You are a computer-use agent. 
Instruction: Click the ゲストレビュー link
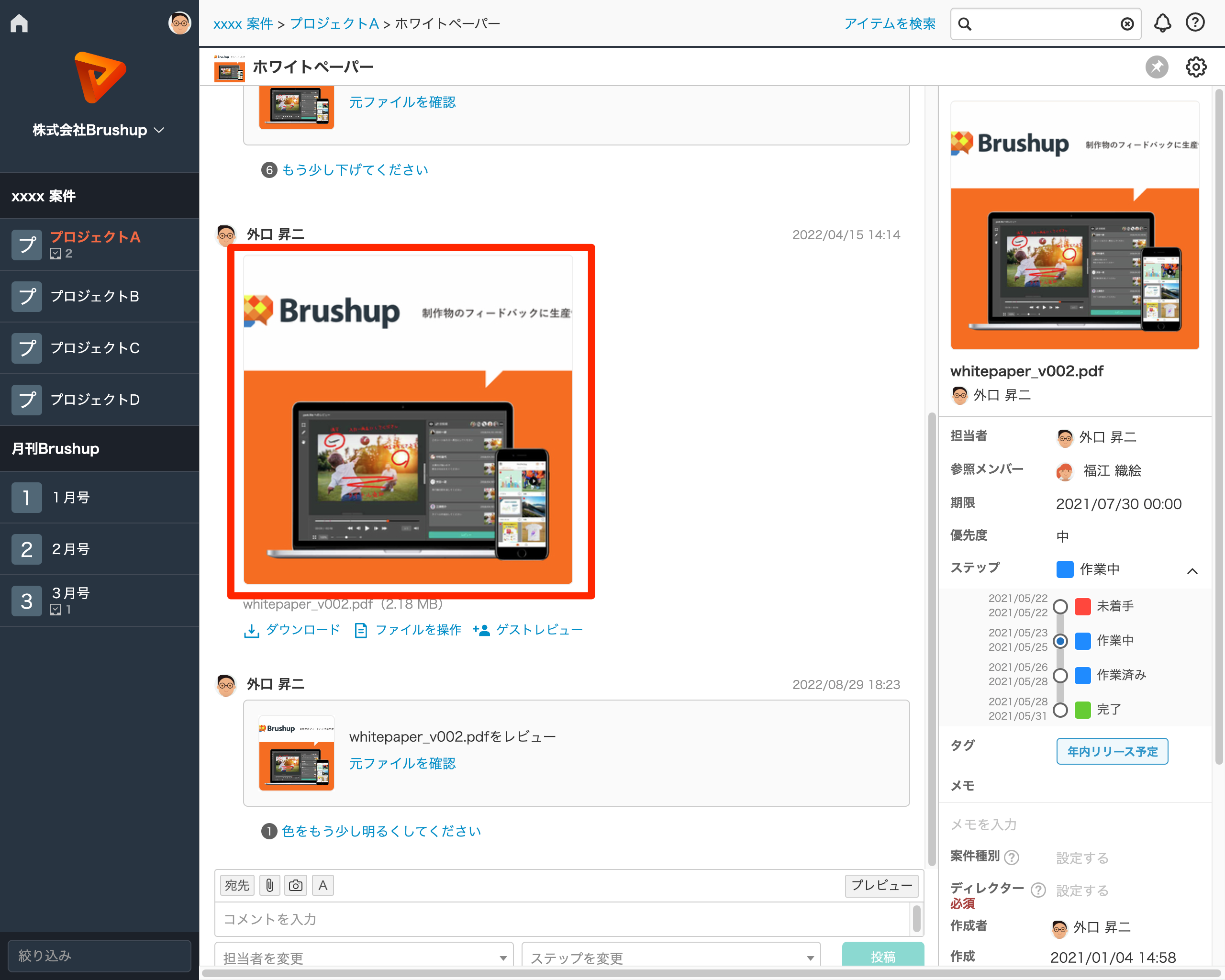(527, 629)
